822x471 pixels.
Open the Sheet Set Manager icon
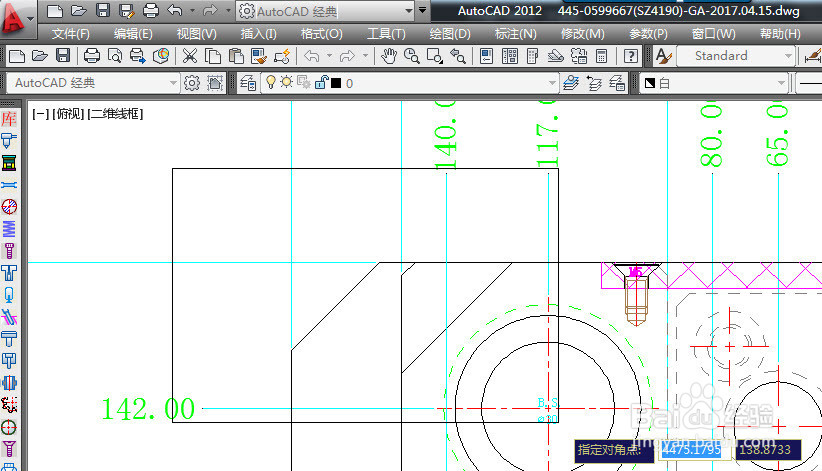tap(556, 56)
